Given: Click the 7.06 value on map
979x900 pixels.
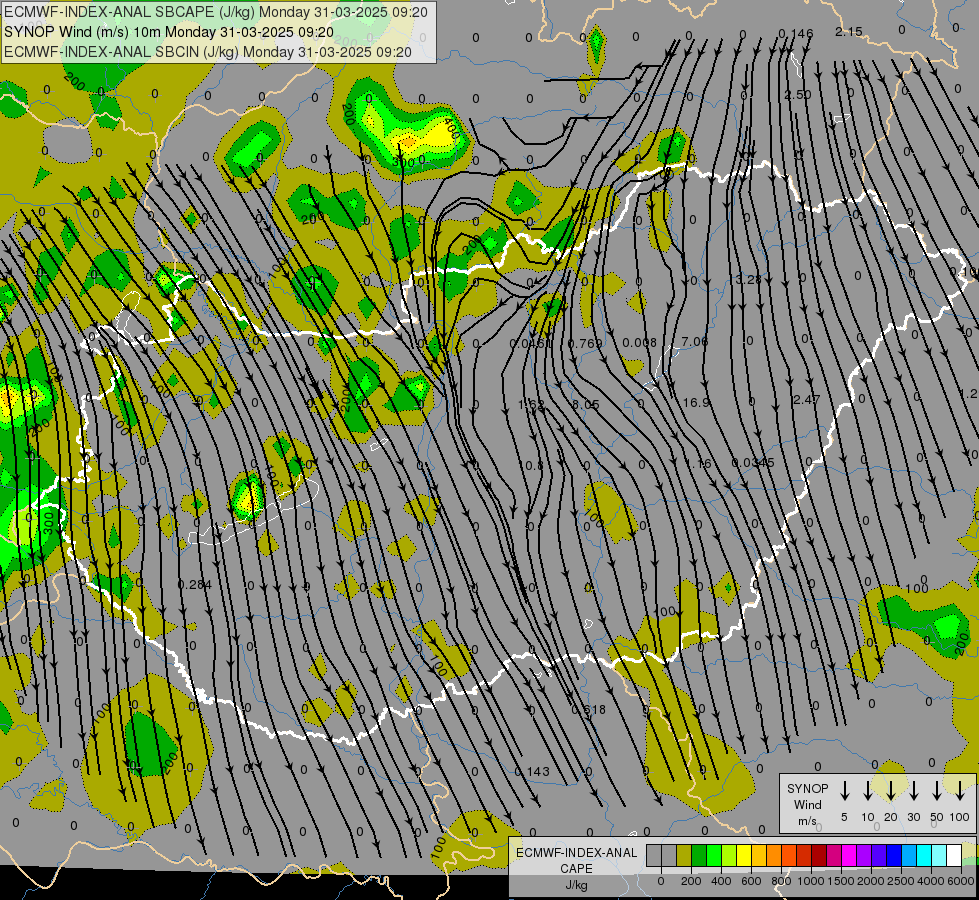Looking at the screenshot, I should coord(695,341).
